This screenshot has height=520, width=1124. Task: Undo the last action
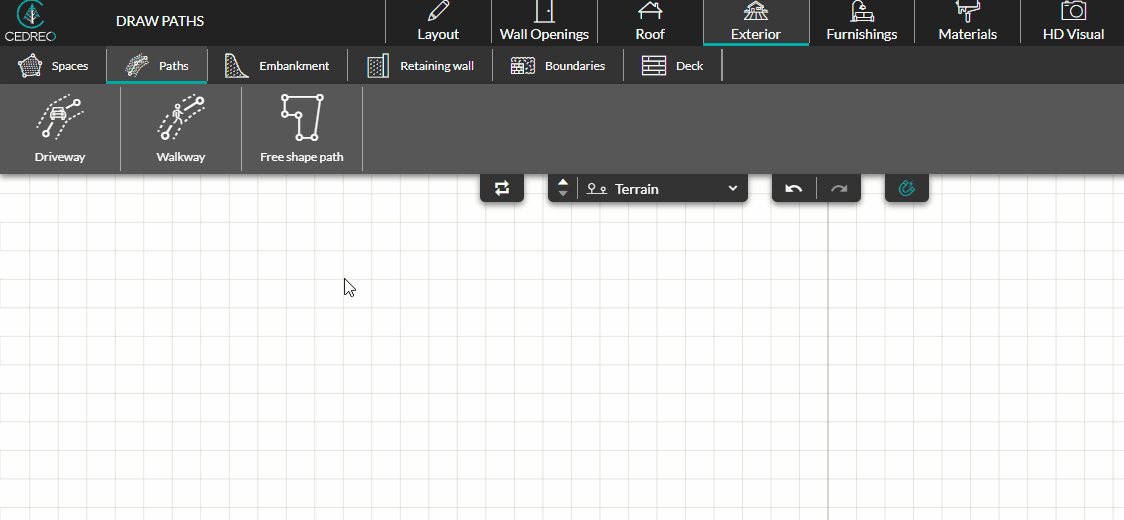pos(794,188)
